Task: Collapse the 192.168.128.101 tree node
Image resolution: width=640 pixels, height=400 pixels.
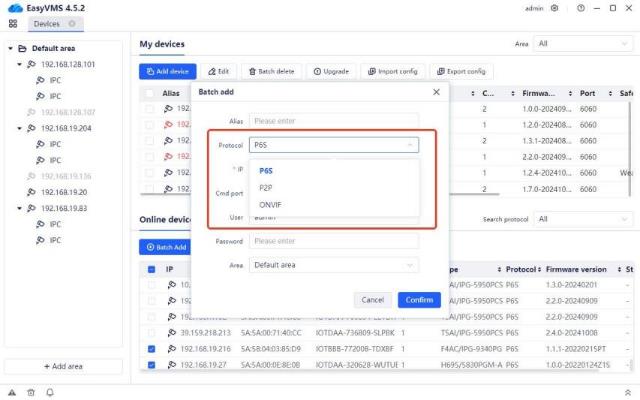Action: pos(19,64)
